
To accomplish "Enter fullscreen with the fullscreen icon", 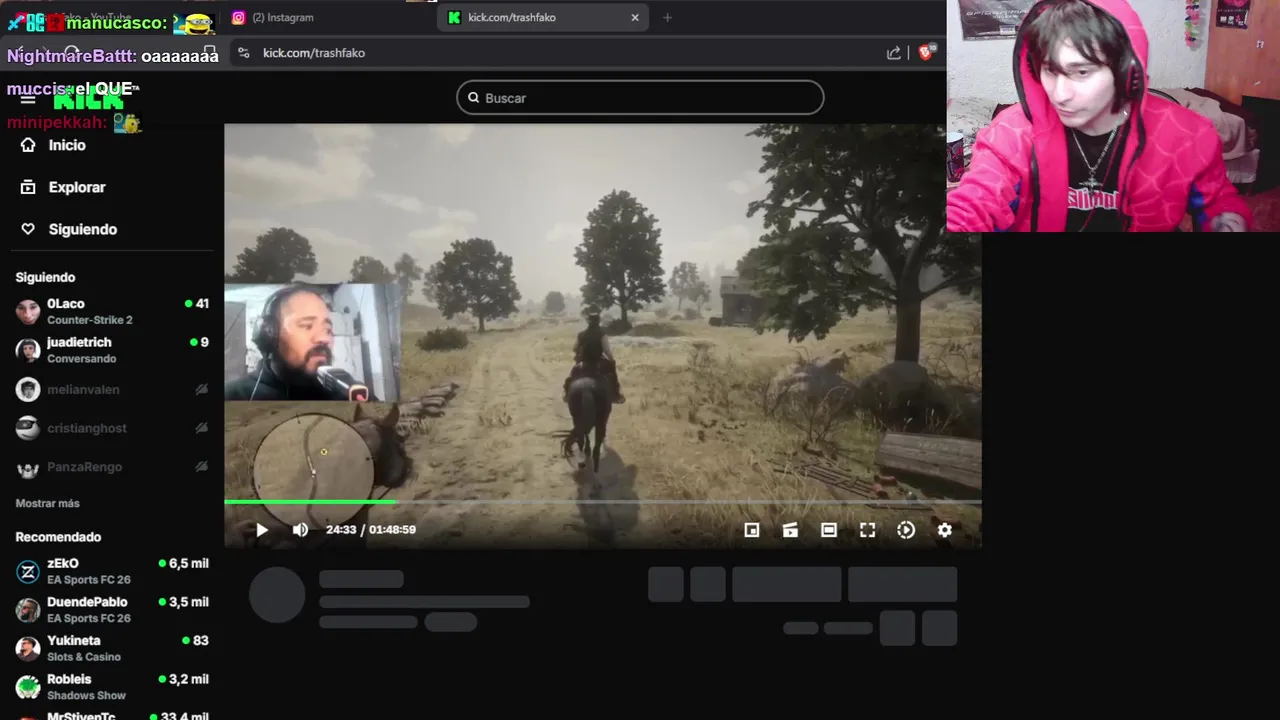I will (867, 530).
